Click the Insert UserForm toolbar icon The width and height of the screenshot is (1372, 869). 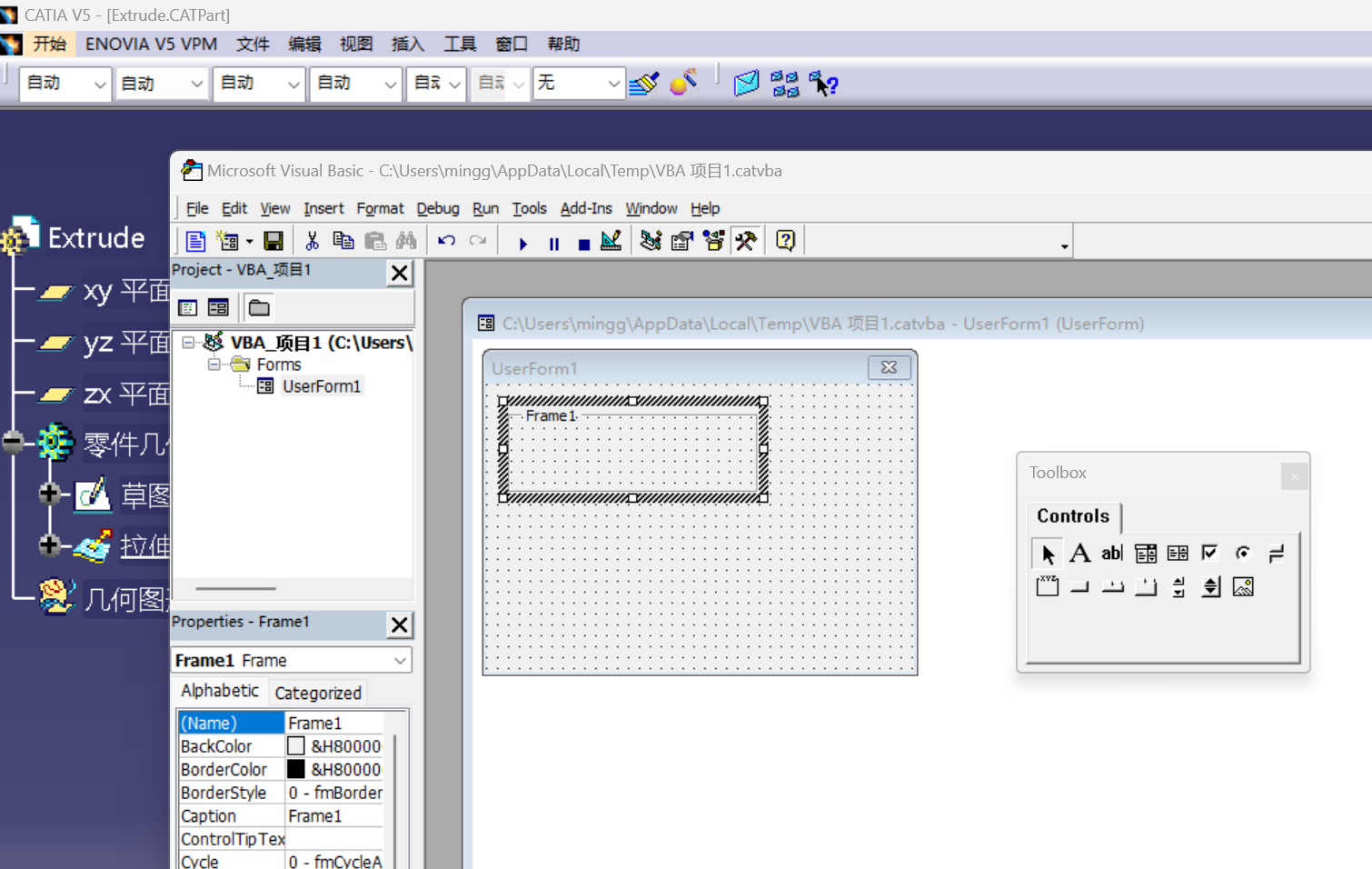point(228,241)
